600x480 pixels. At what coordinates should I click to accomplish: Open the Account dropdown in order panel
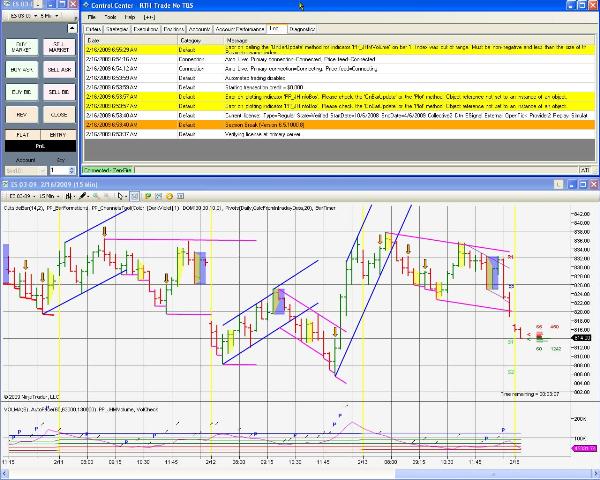point(26,170)
